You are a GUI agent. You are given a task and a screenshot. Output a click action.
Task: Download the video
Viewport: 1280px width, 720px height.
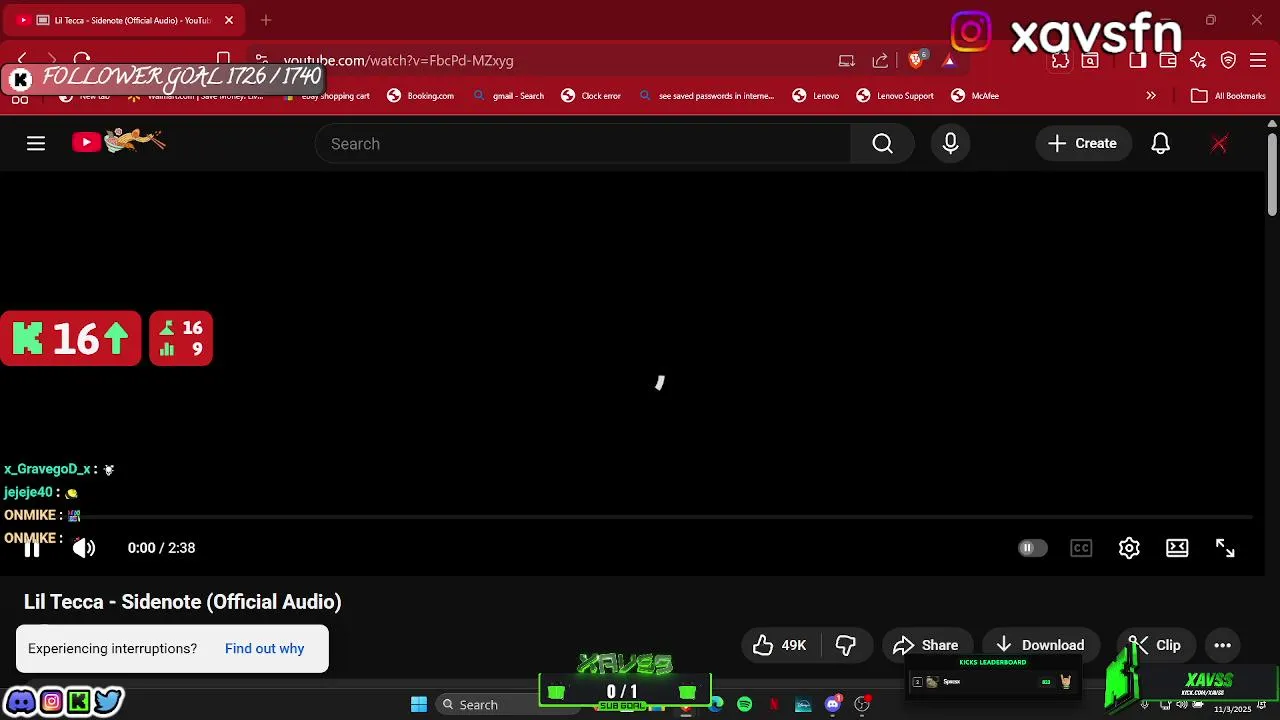click(1040, 645)
